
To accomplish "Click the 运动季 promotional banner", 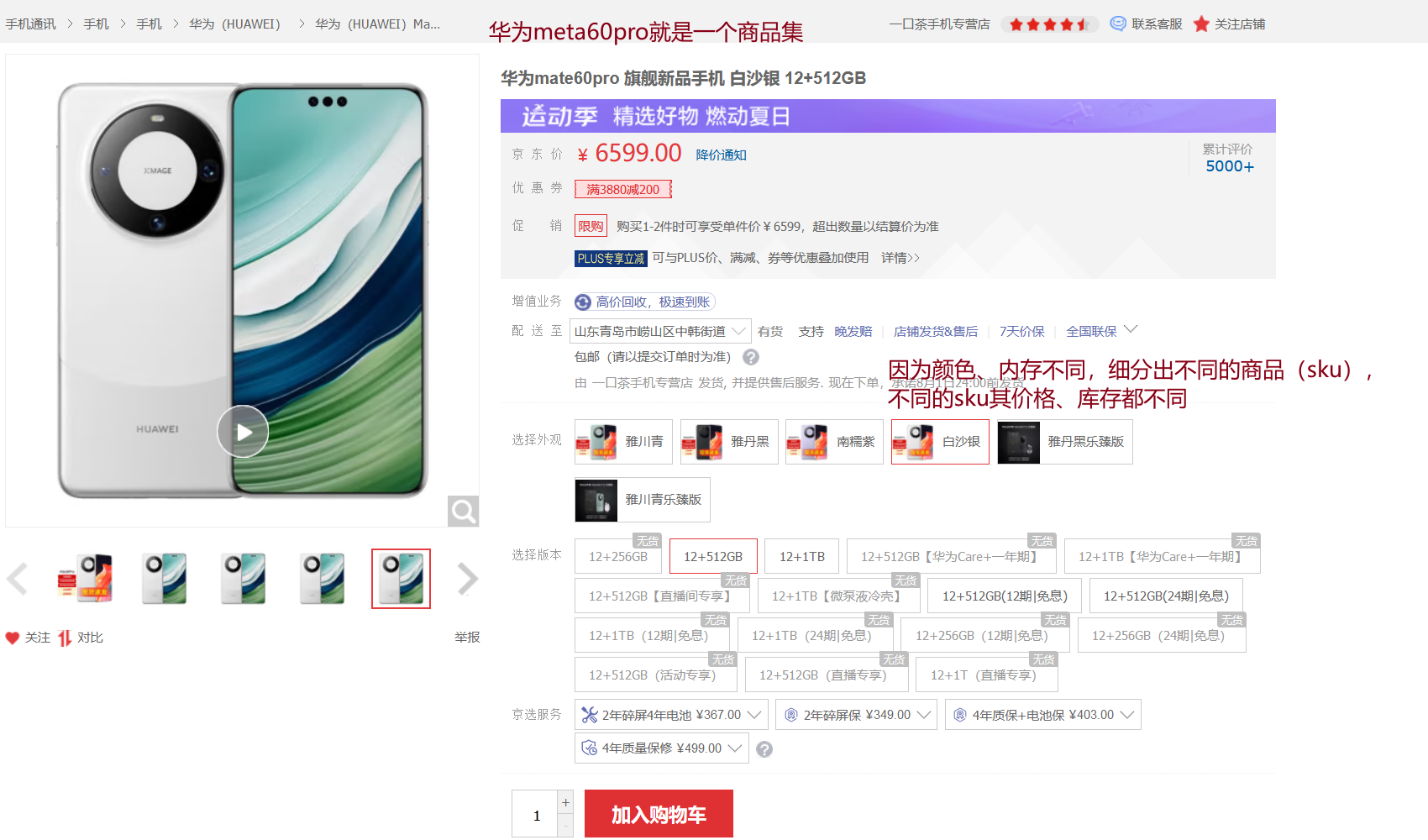I will (888, 116).
